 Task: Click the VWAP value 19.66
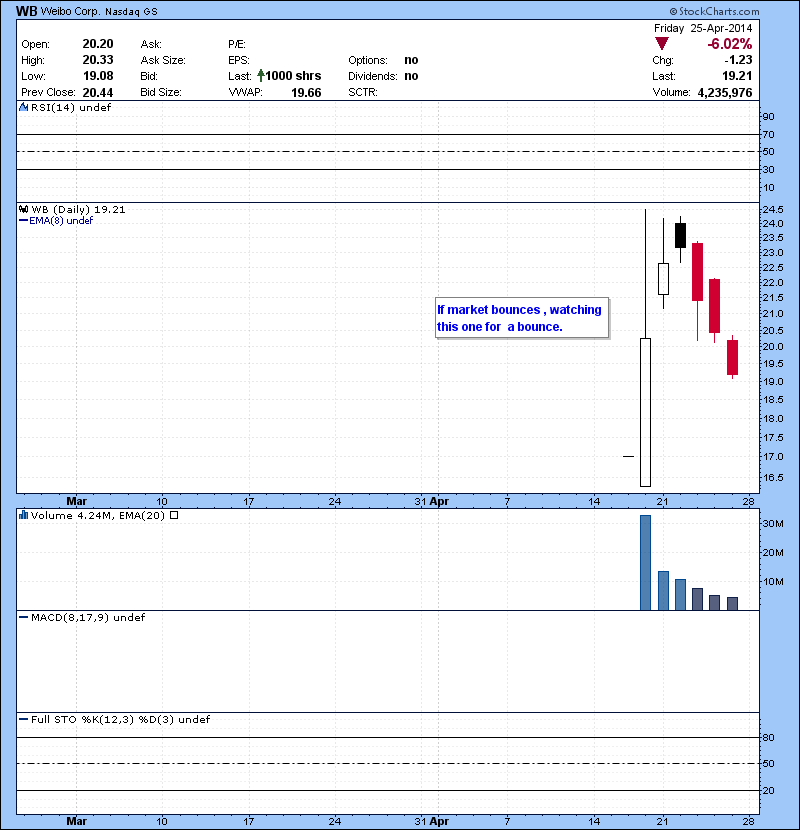click(x=306, y=93)
